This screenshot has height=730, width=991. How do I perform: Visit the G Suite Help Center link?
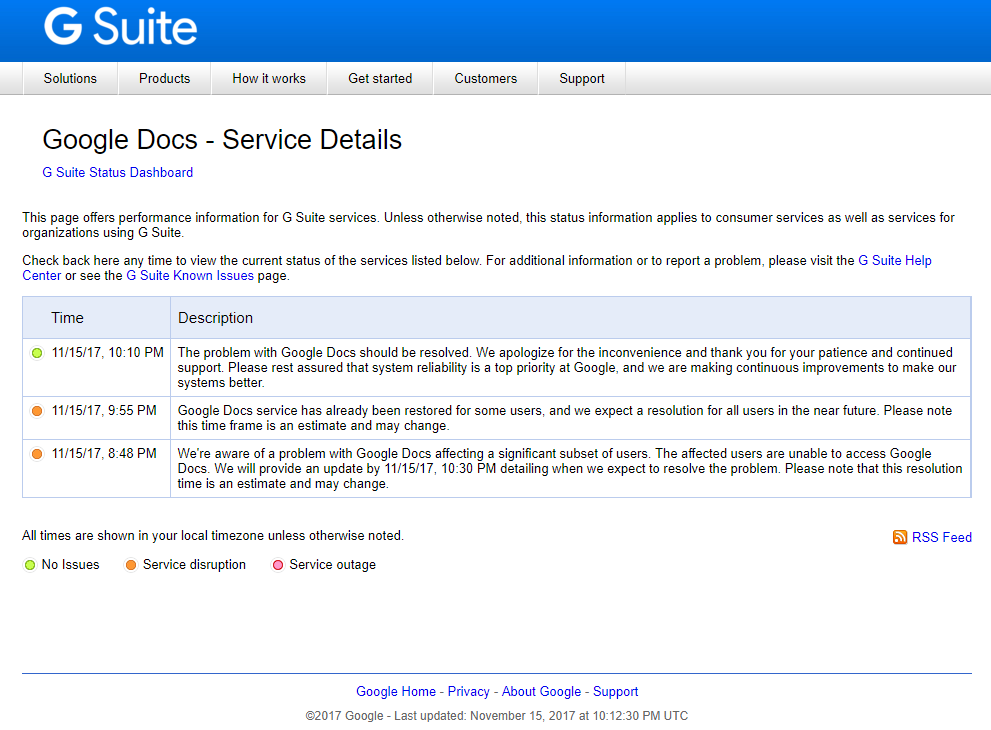tap(894, 260)
